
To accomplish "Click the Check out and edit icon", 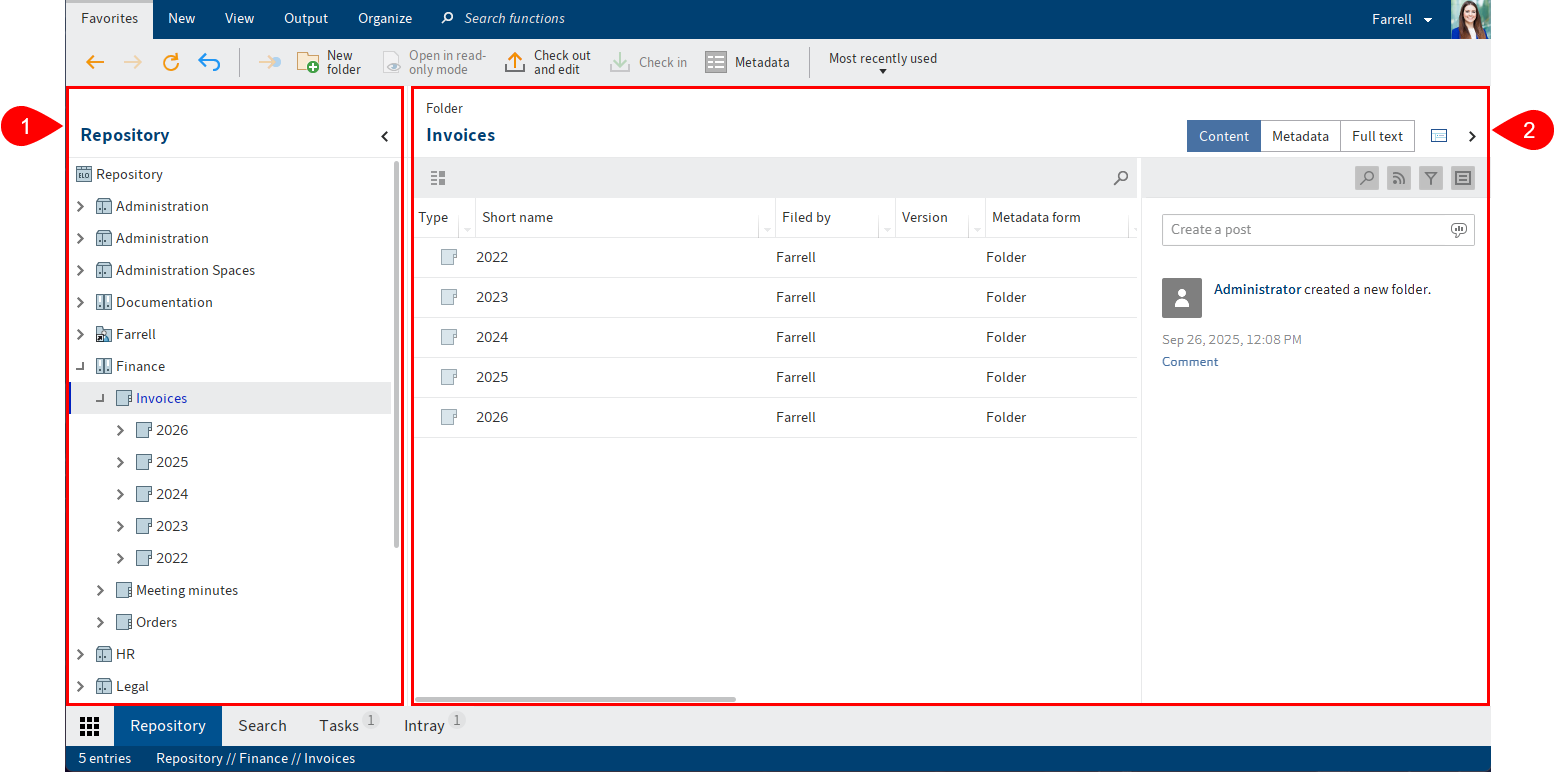I will (x=515, y=63).
